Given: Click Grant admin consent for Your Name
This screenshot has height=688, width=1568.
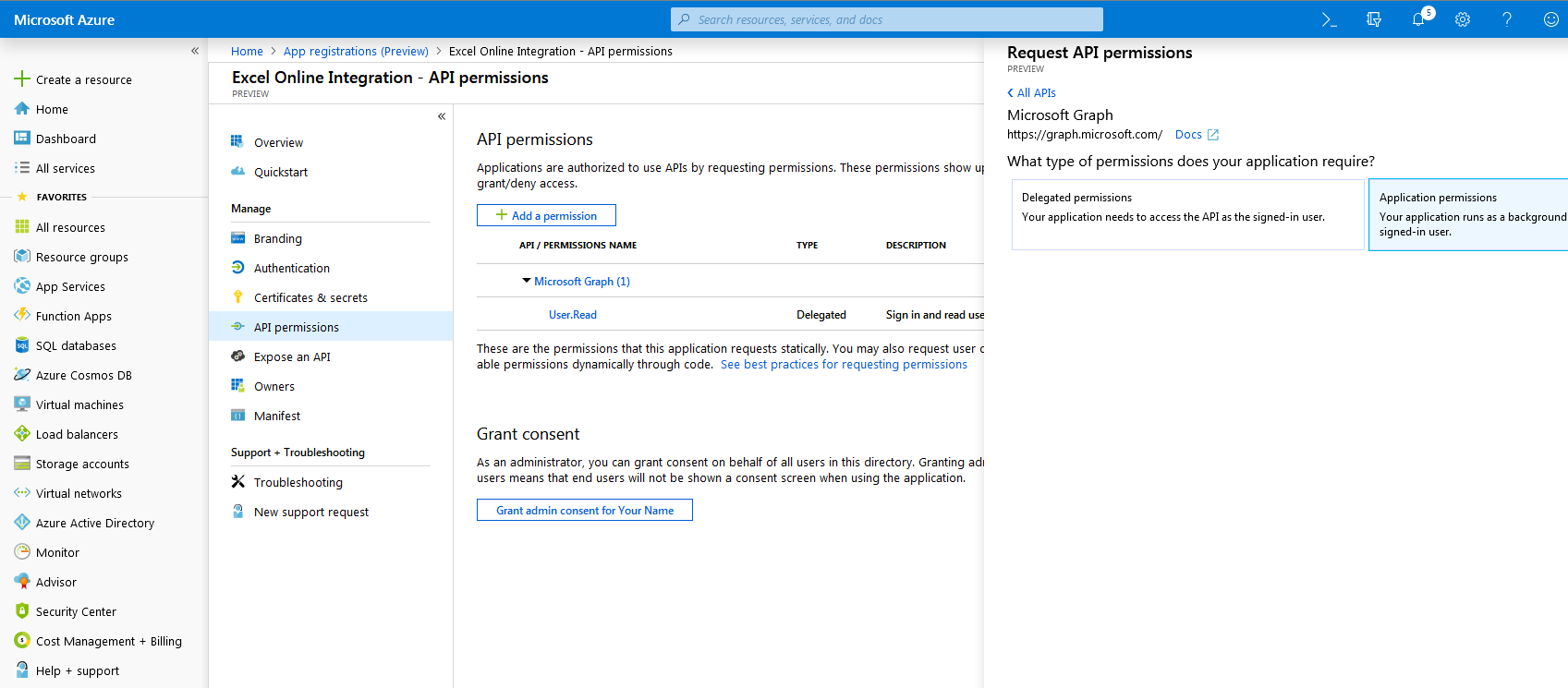Looking at the screenshot, I should point(584,510).
